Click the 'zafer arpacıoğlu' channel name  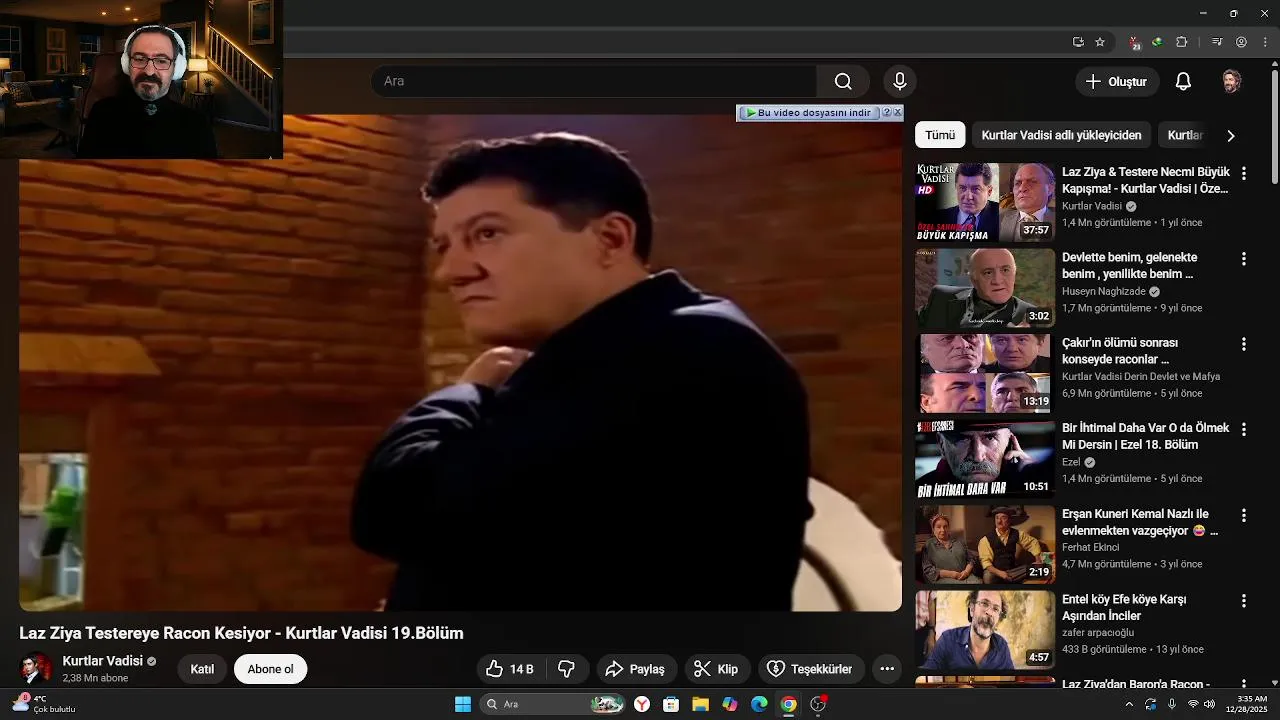coord(1097,633)
